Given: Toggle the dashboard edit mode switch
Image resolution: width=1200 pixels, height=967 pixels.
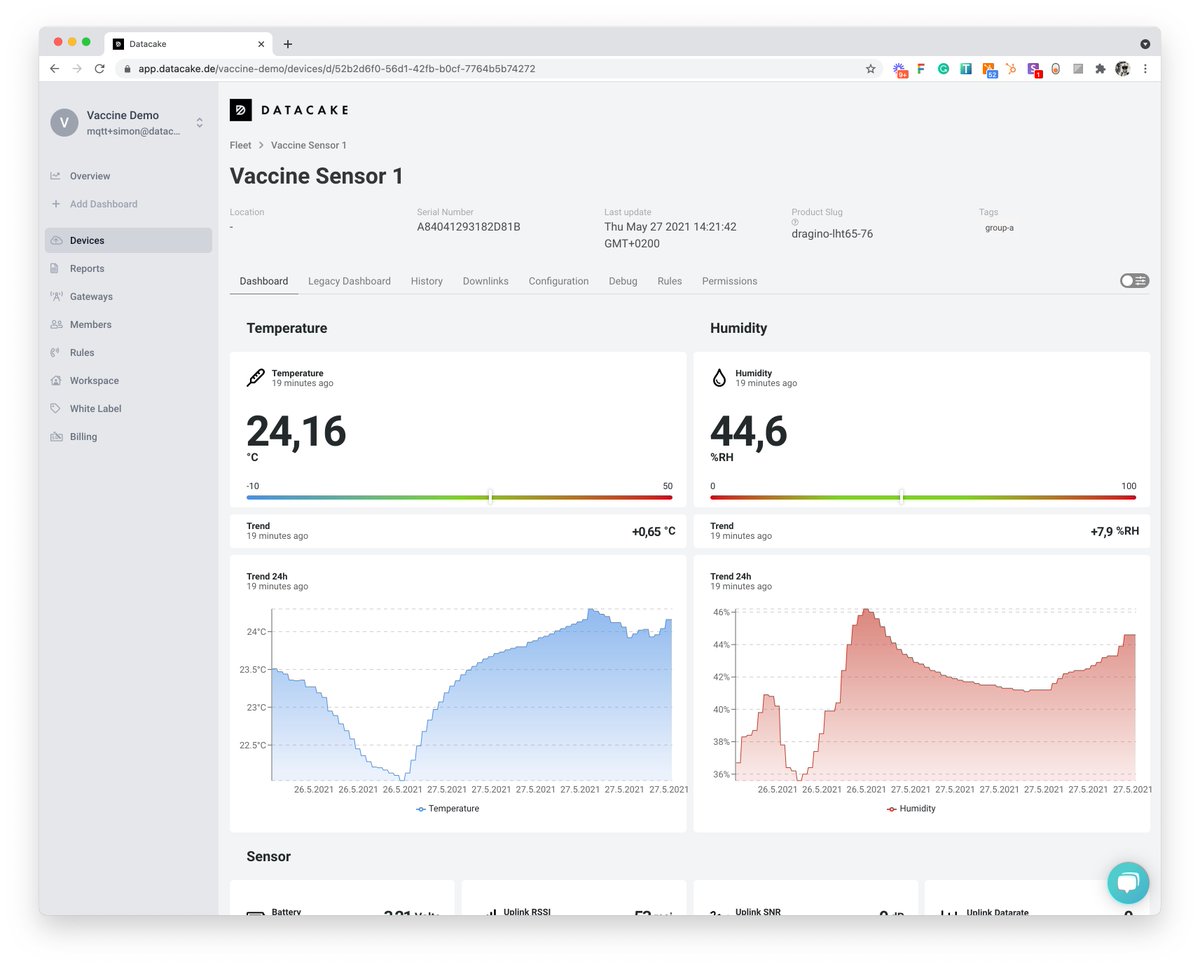Looking at the screenshot, I should click(1135, 281).
